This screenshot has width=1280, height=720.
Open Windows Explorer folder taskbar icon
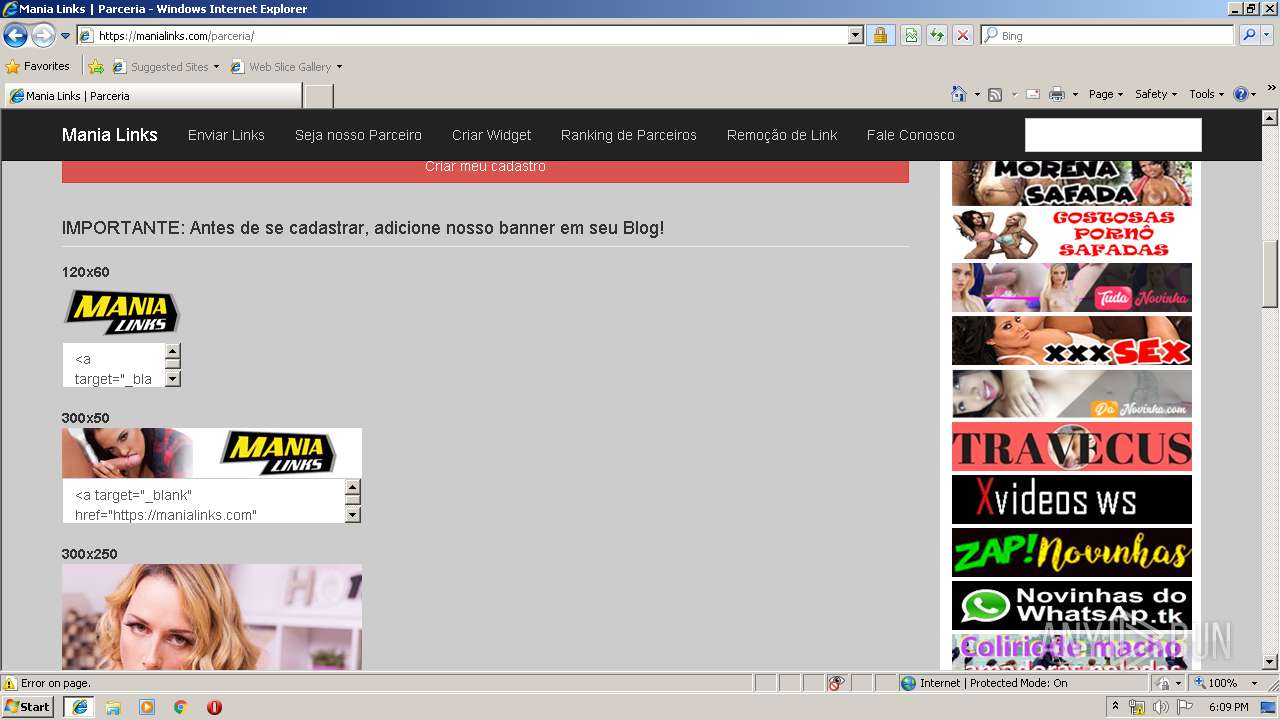click(x=113, y=707)
